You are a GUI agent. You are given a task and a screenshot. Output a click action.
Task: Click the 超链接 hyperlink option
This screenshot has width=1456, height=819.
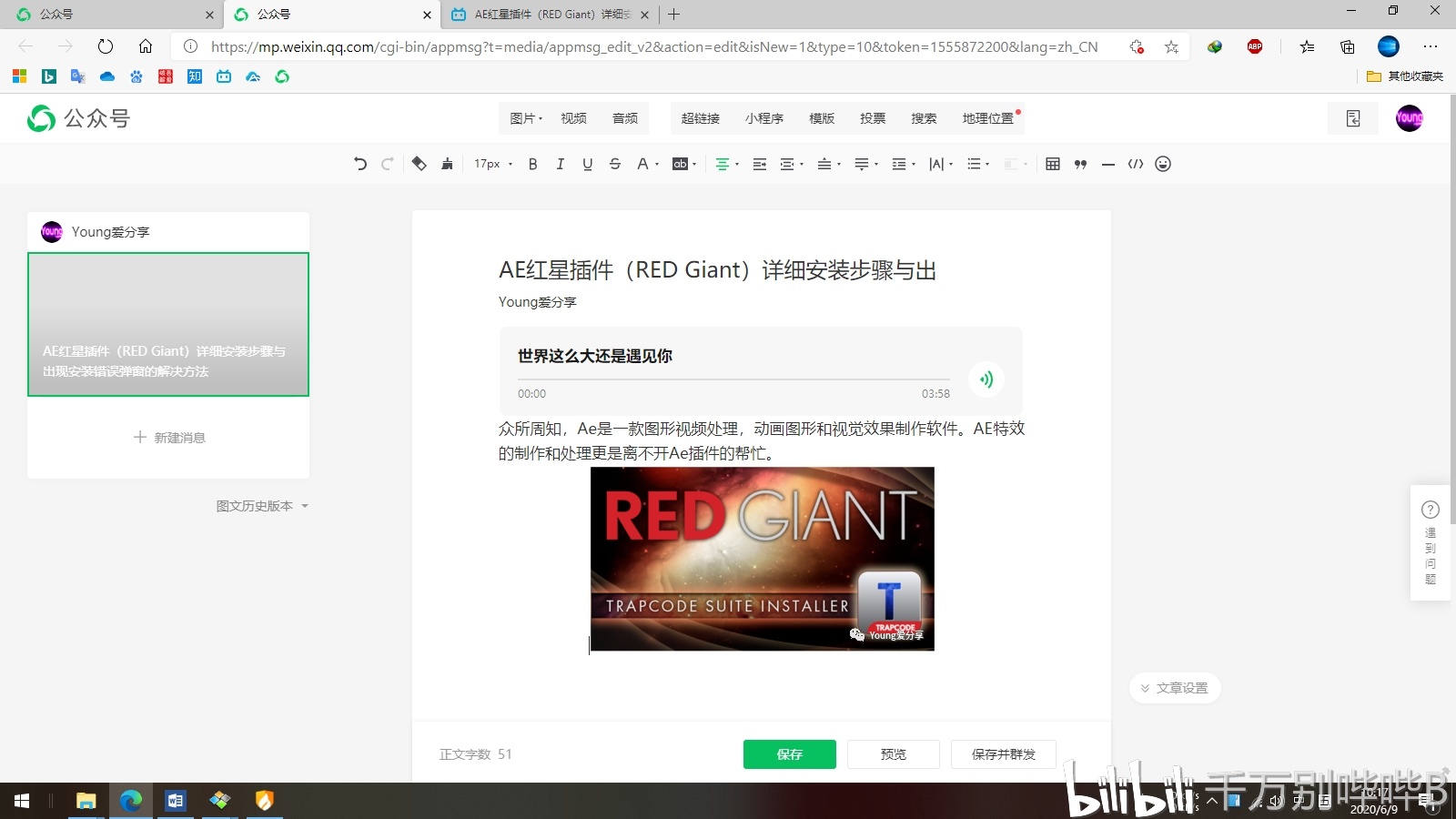pyautogui.click(x=701, y=118)
